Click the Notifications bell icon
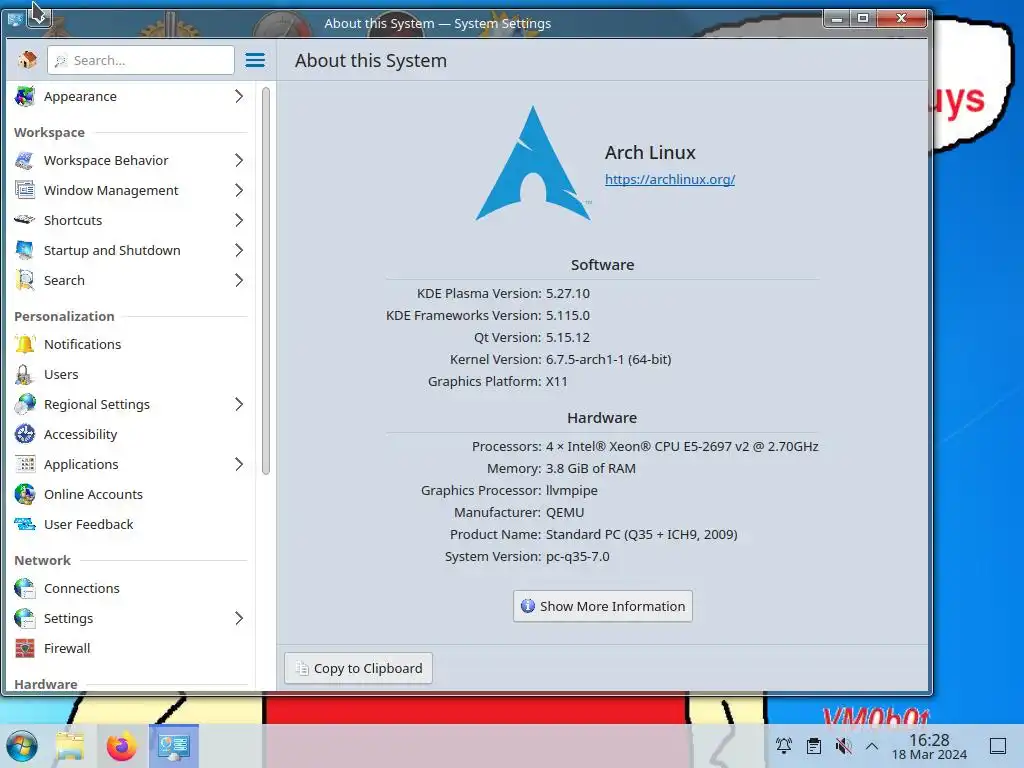Screen dimensions: 1024x768 (x=25, y=344)
